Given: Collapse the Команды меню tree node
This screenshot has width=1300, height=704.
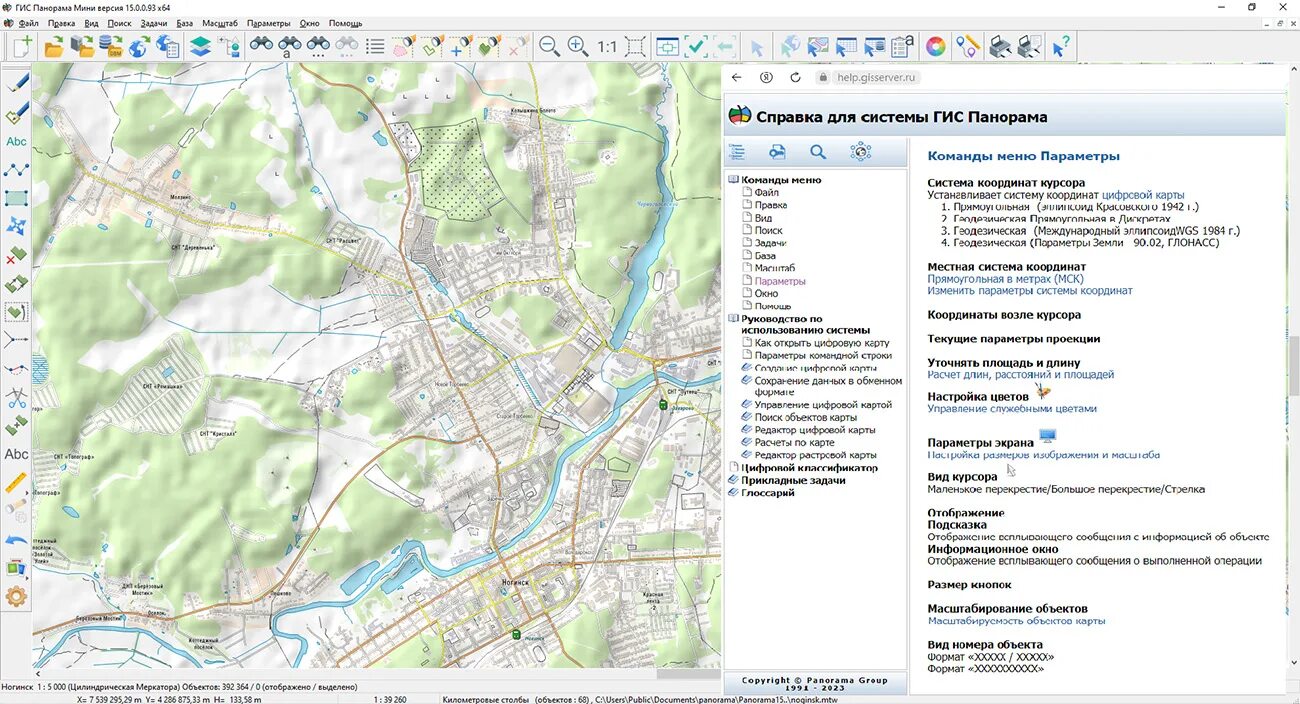Looking at the screenshot, I should (734, 180).
